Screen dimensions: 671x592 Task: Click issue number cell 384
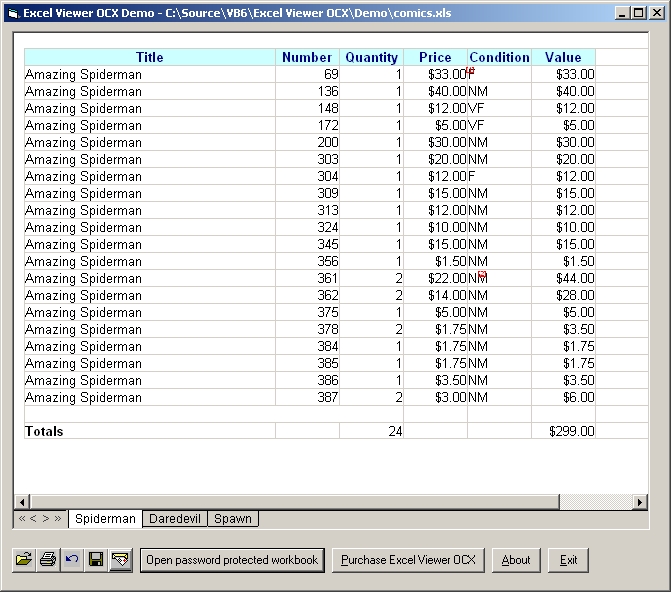pyautogui.click(x=307, y=346)
